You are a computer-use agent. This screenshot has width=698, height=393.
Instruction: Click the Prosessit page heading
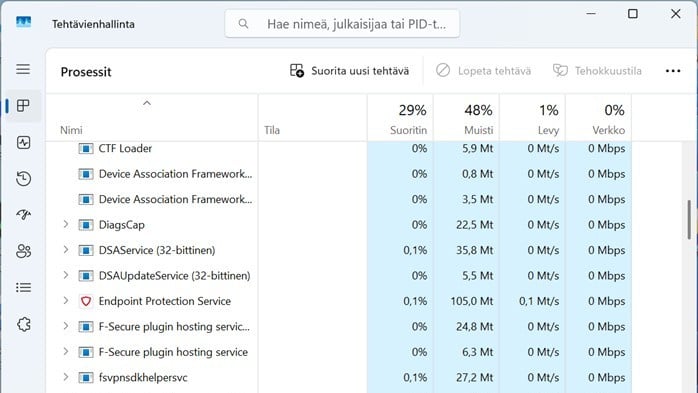point(86,72)
